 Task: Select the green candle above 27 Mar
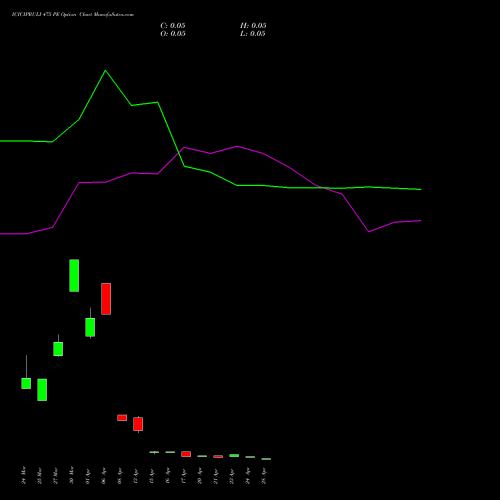tap(58, 349)
